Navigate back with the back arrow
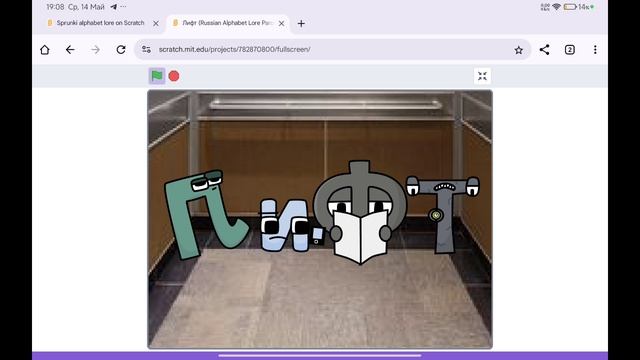This screenshot has width=640, height=360. 70,50
